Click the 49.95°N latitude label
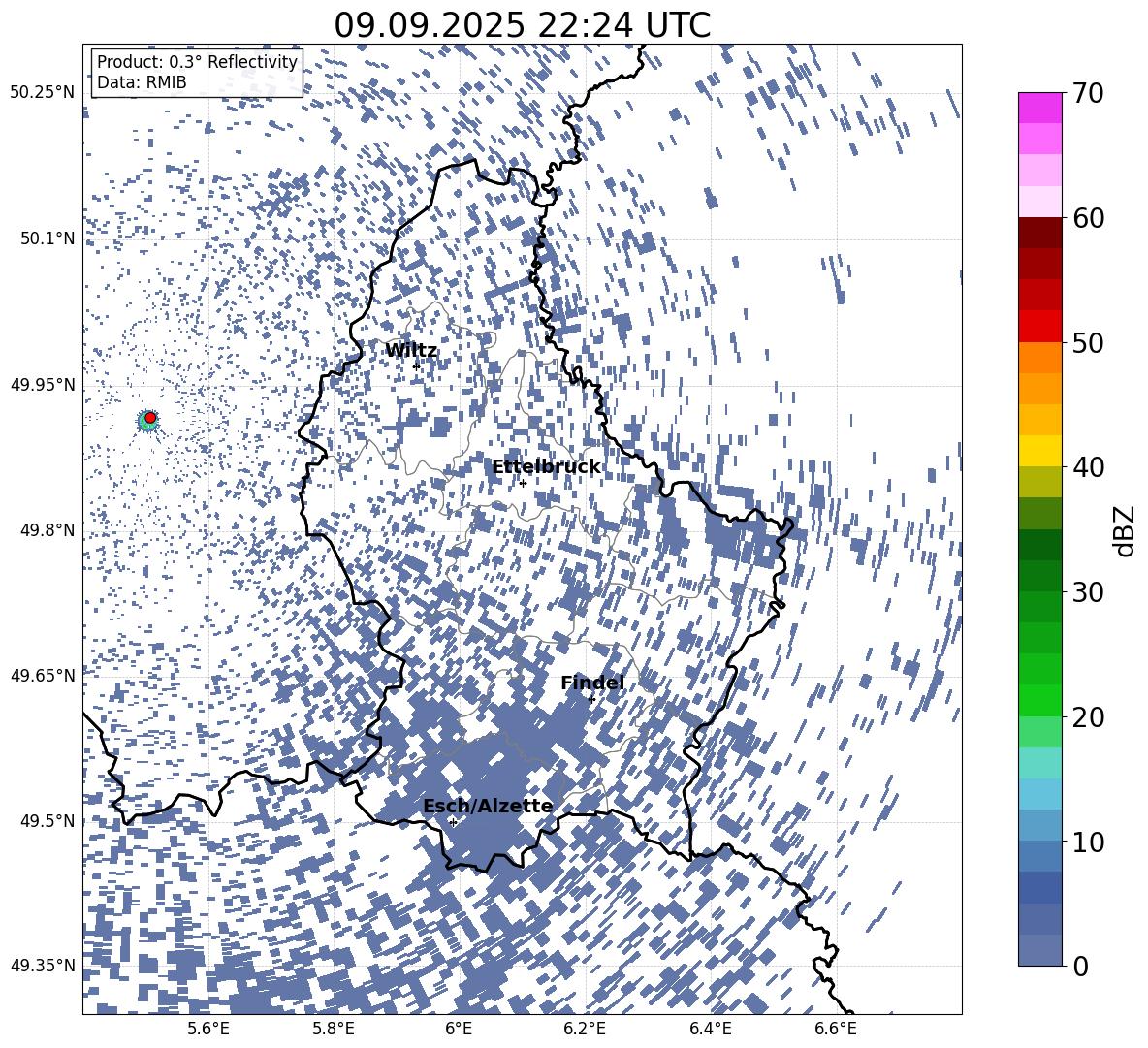This screenshot has height=1048, width=1148. tap(43, 384)
